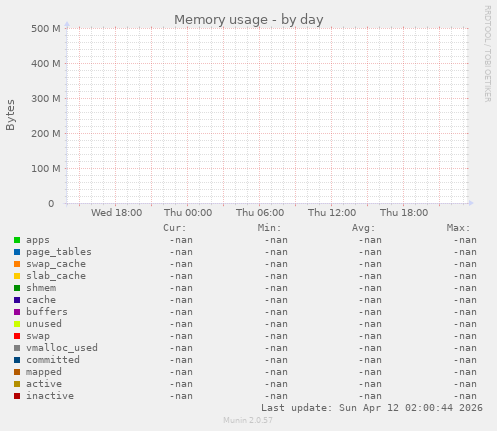Viewport: 497px width, 431px height.
Task: Click the 'Last update' timestamp text
Action: click(372, 408)
